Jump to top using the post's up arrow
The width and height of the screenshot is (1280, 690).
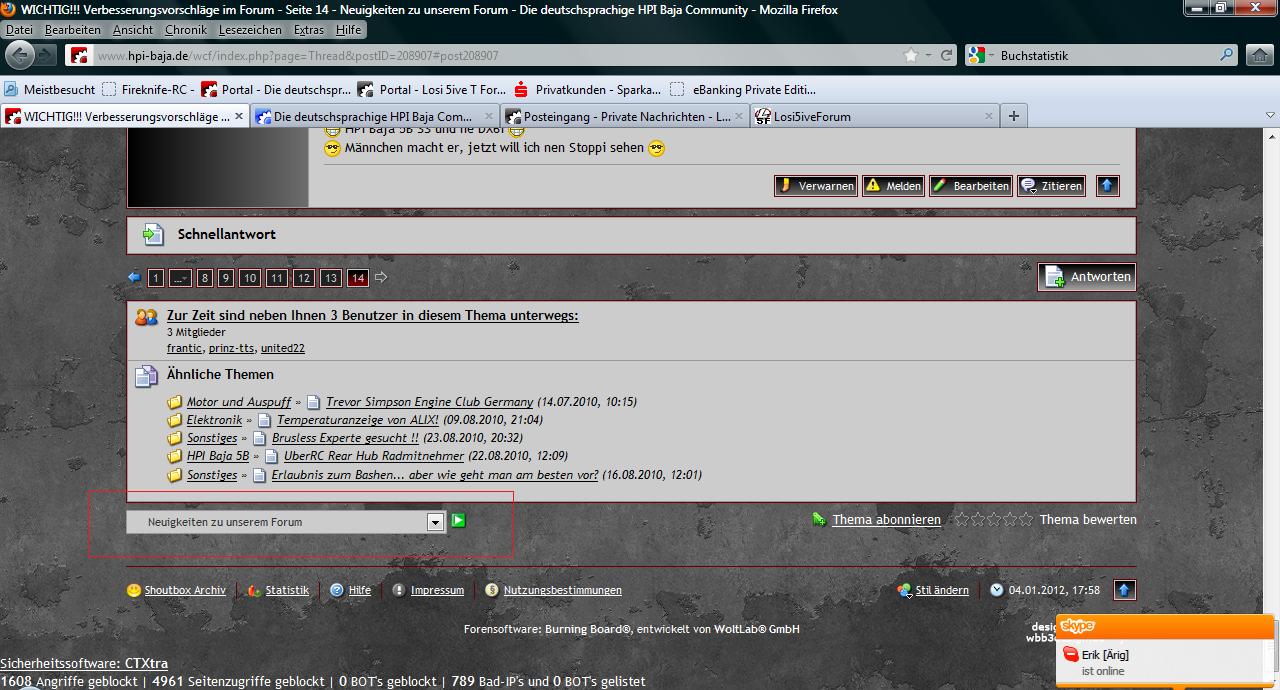tap(1107, 185)
